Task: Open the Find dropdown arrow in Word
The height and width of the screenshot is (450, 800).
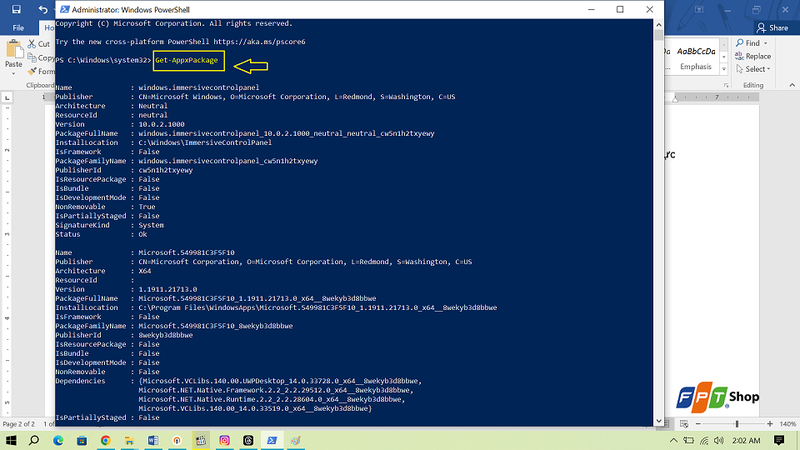Action: click(x=765, y=43)
